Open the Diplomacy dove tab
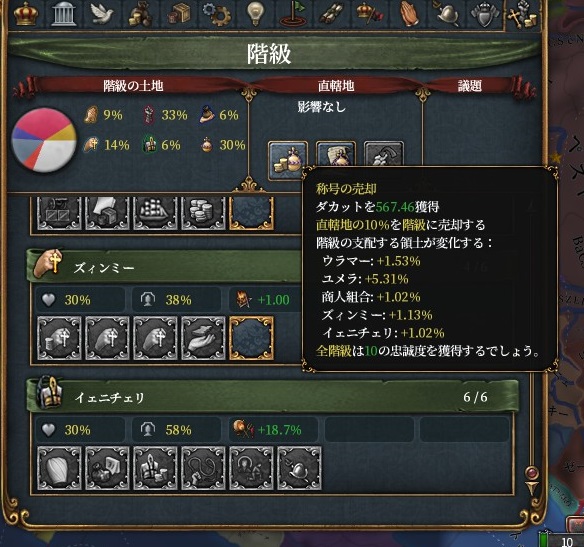This screenshot has height=547, width=584. pyautogui.click(x=102, y=14)
